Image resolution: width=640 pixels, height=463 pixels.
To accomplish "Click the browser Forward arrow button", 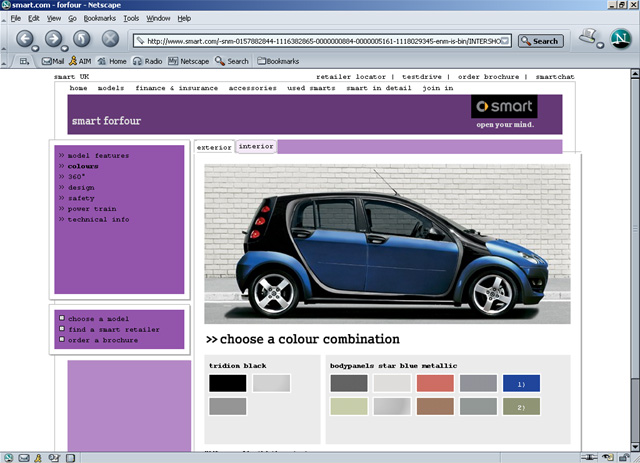I will click(x=55, y=40).
